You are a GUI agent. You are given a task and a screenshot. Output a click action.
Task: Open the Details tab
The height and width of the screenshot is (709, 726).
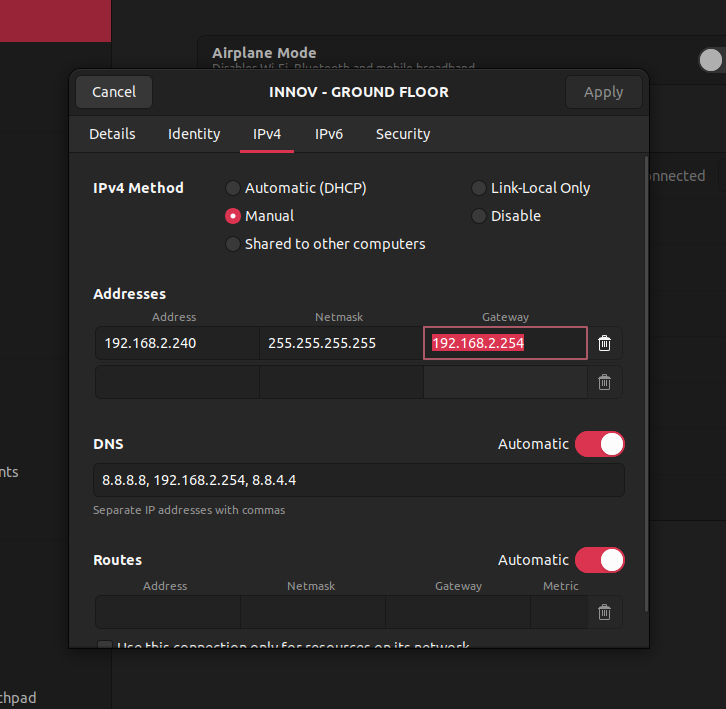(x=112, y=134)
